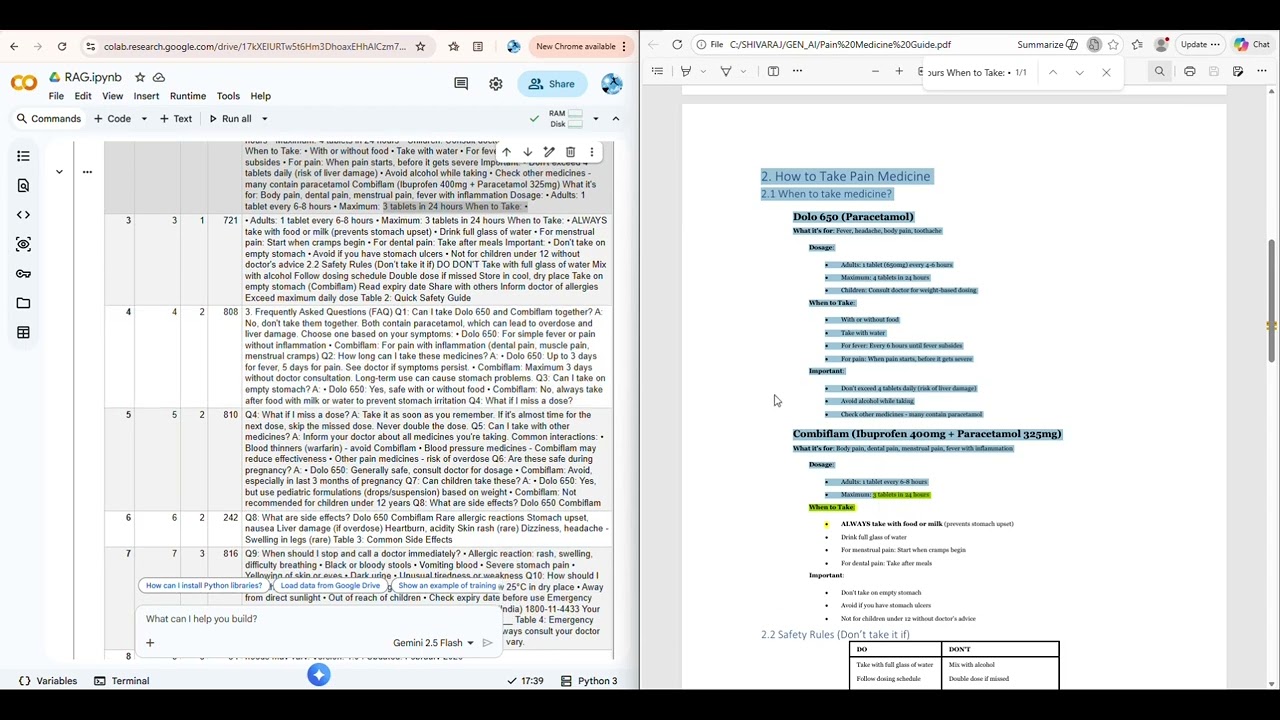Star the RAG.ipynb notebook
1280x720 pixels.
point(140,77)
